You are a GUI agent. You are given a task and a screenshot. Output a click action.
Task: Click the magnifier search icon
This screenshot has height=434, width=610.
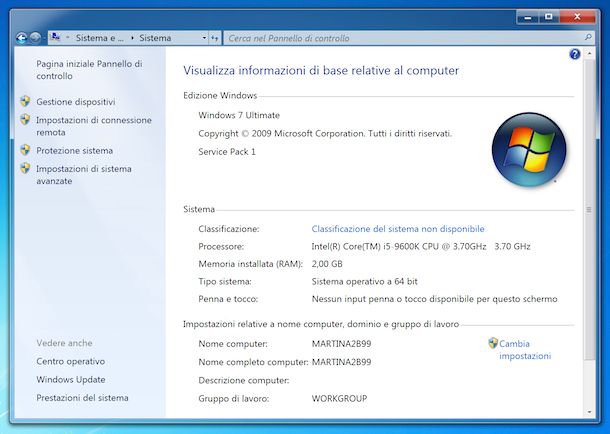pyautogui.click(x=588, y=38)
